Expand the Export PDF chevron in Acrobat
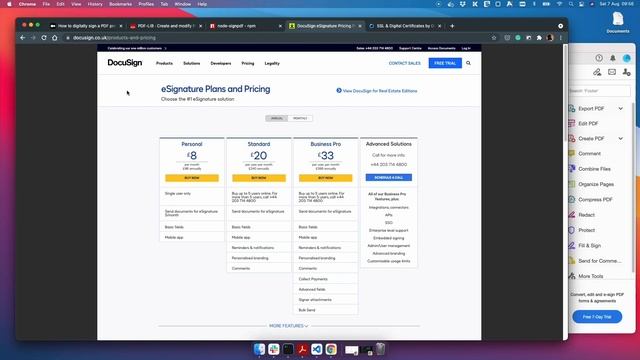Image resolution: width=640 pixels, height=360 pixels. (620, 109)
